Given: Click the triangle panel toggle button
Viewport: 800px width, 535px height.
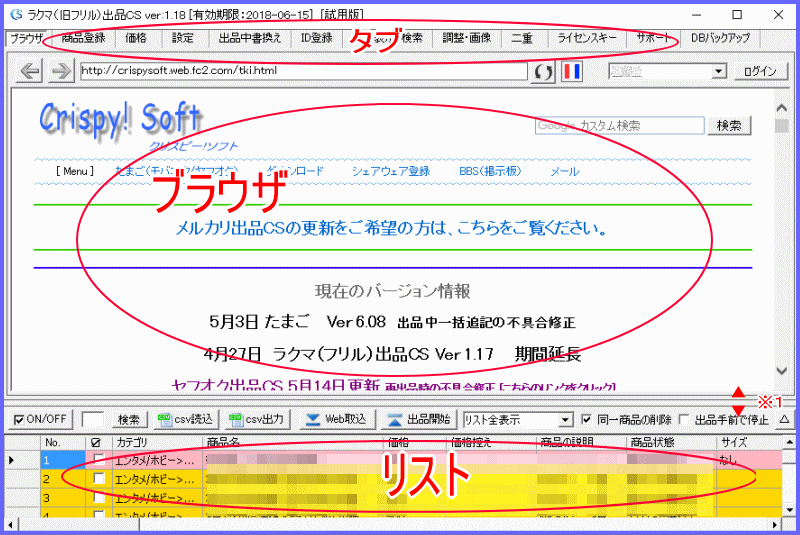Looking at the screenshot, I should click(785, 419).
